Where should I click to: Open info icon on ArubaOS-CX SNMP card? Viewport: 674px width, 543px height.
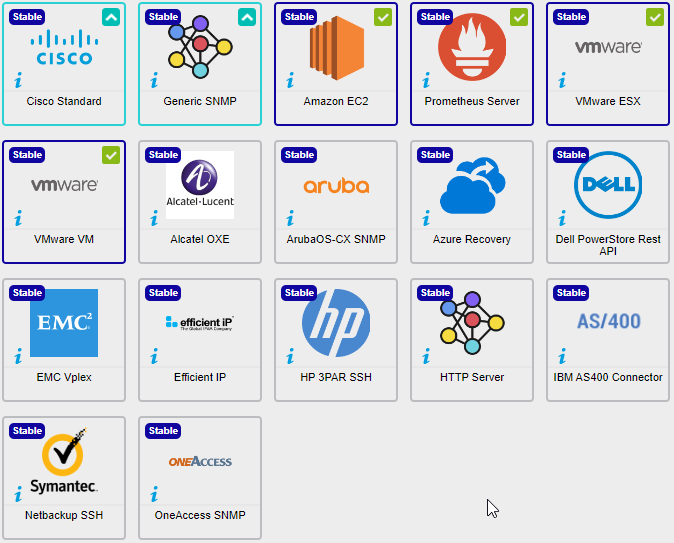(x=290, y=218)
